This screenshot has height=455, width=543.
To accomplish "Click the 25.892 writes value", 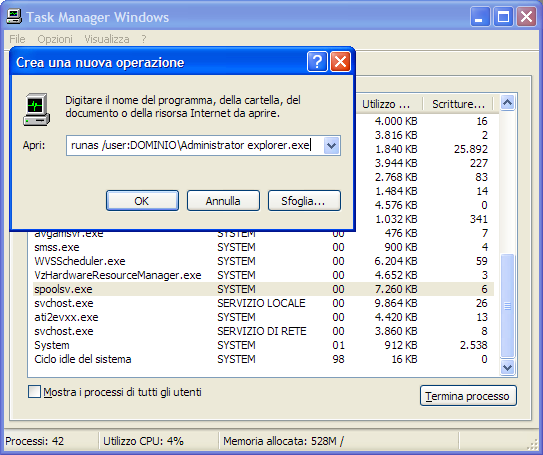I will [x=471, y=149].
